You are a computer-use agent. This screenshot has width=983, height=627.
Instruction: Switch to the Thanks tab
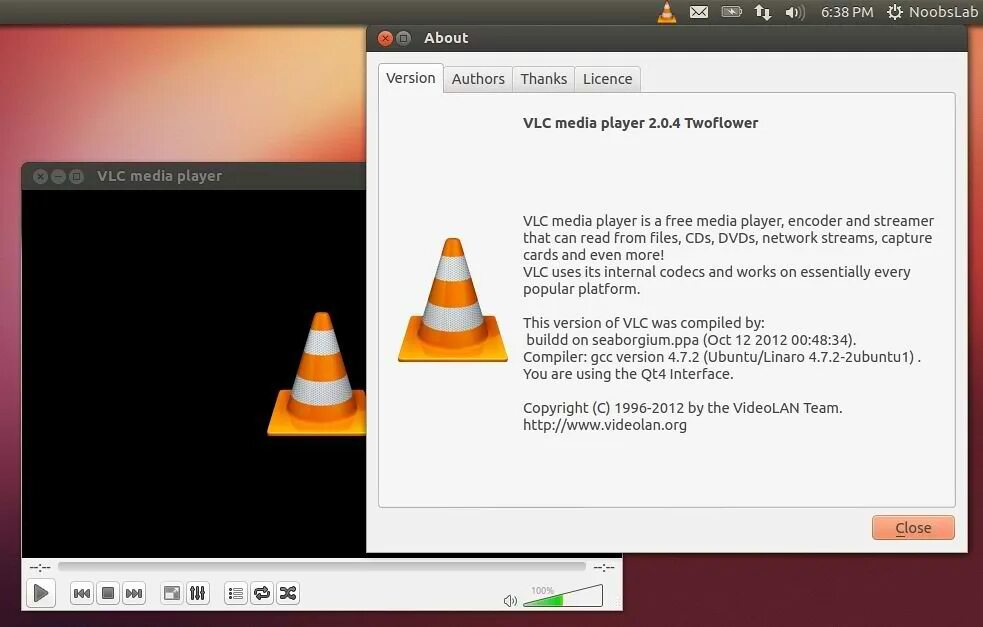(544, 79)
